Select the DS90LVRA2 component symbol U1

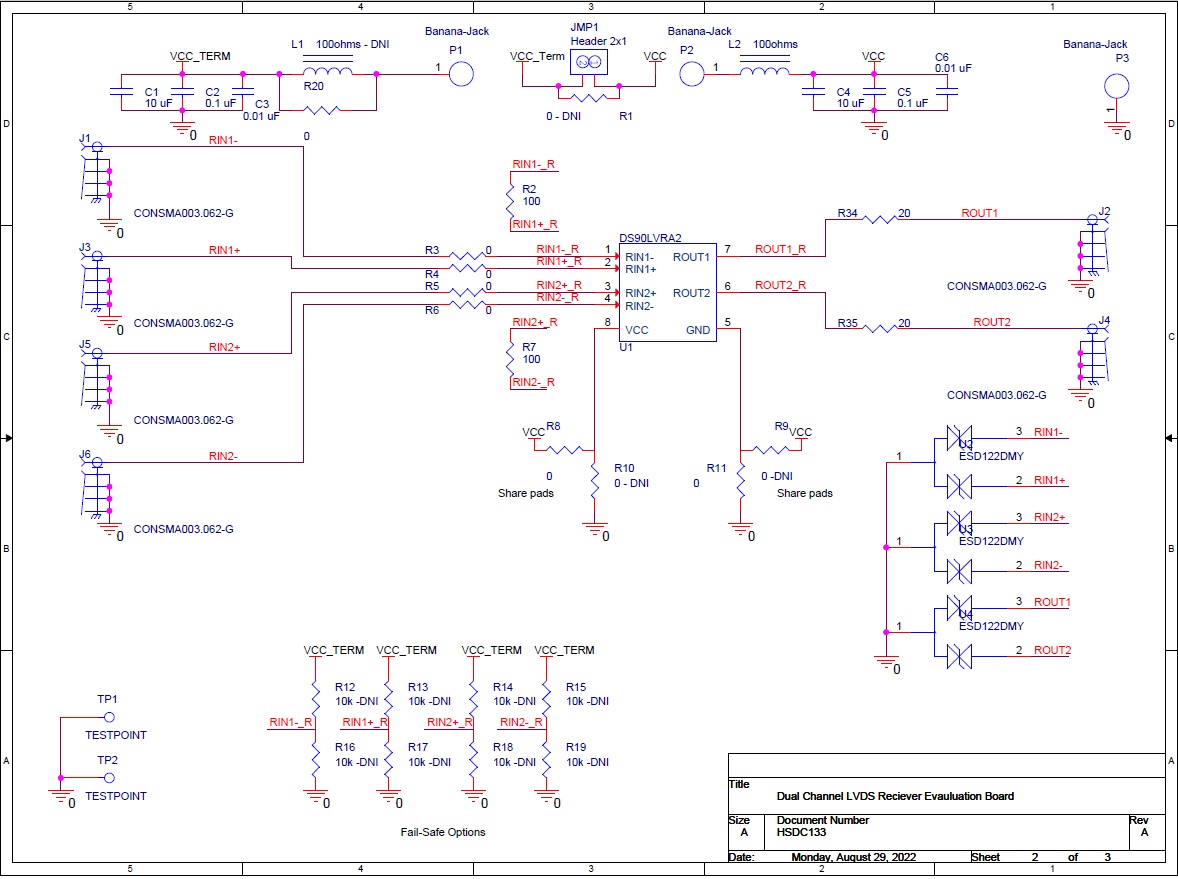tap(668, 292)
